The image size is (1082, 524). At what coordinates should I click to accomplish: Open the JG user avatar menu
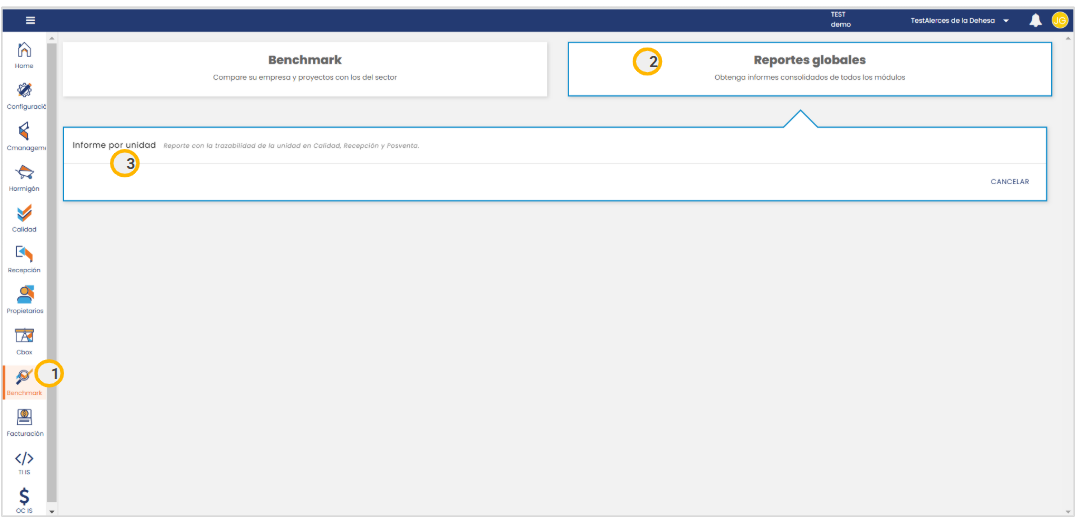click(1059, 20)
